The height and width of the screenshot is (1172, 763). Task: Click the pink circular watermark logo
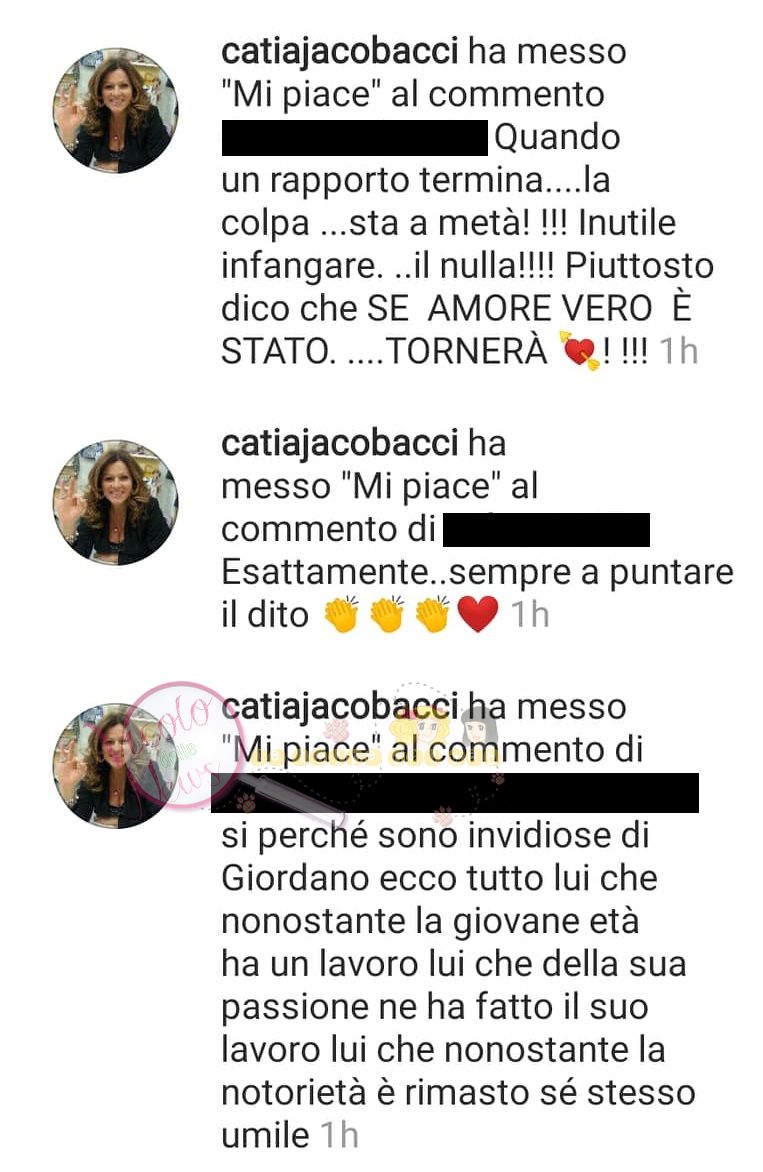coord(178,745)
